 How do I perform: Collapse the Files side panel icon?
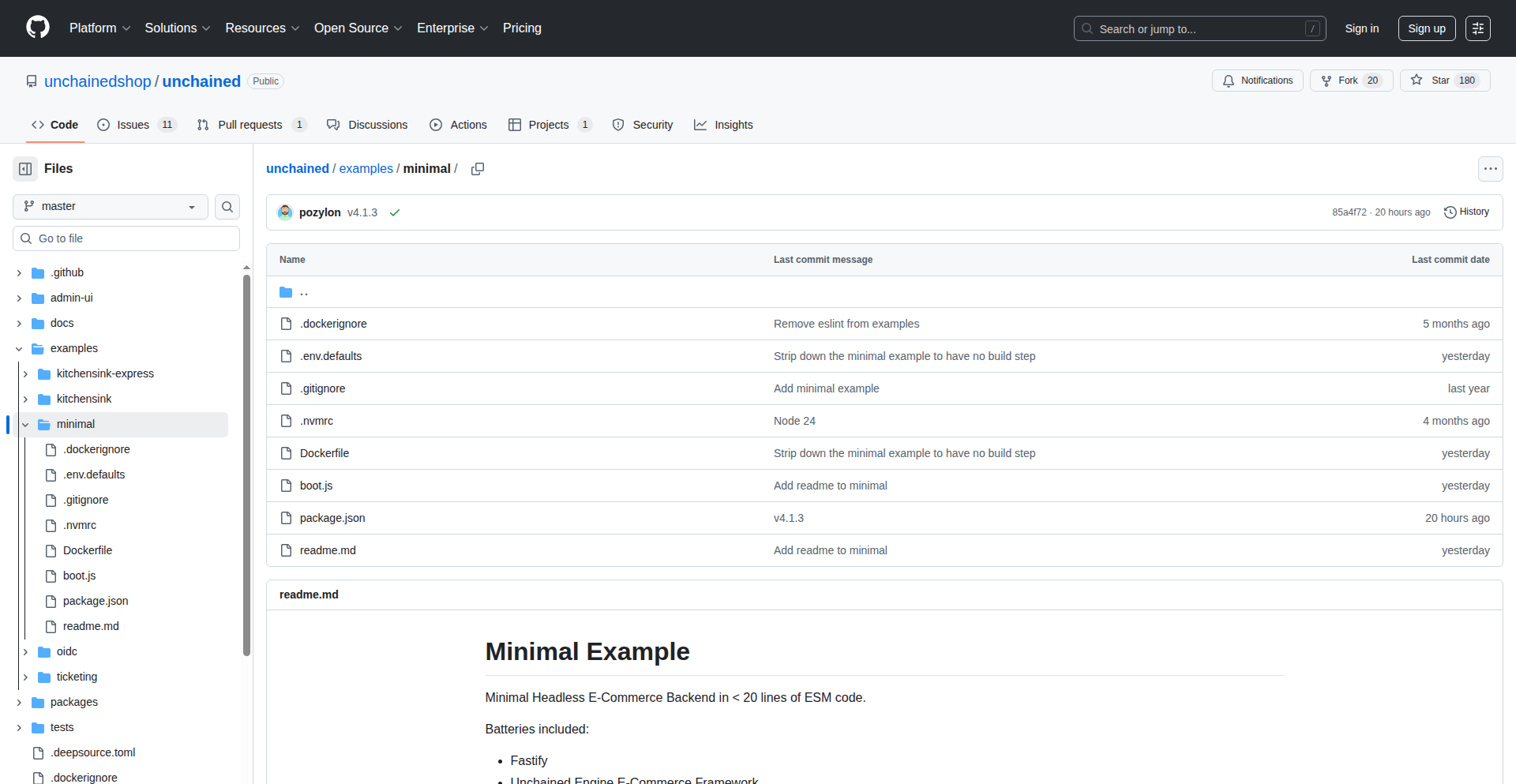24,169
